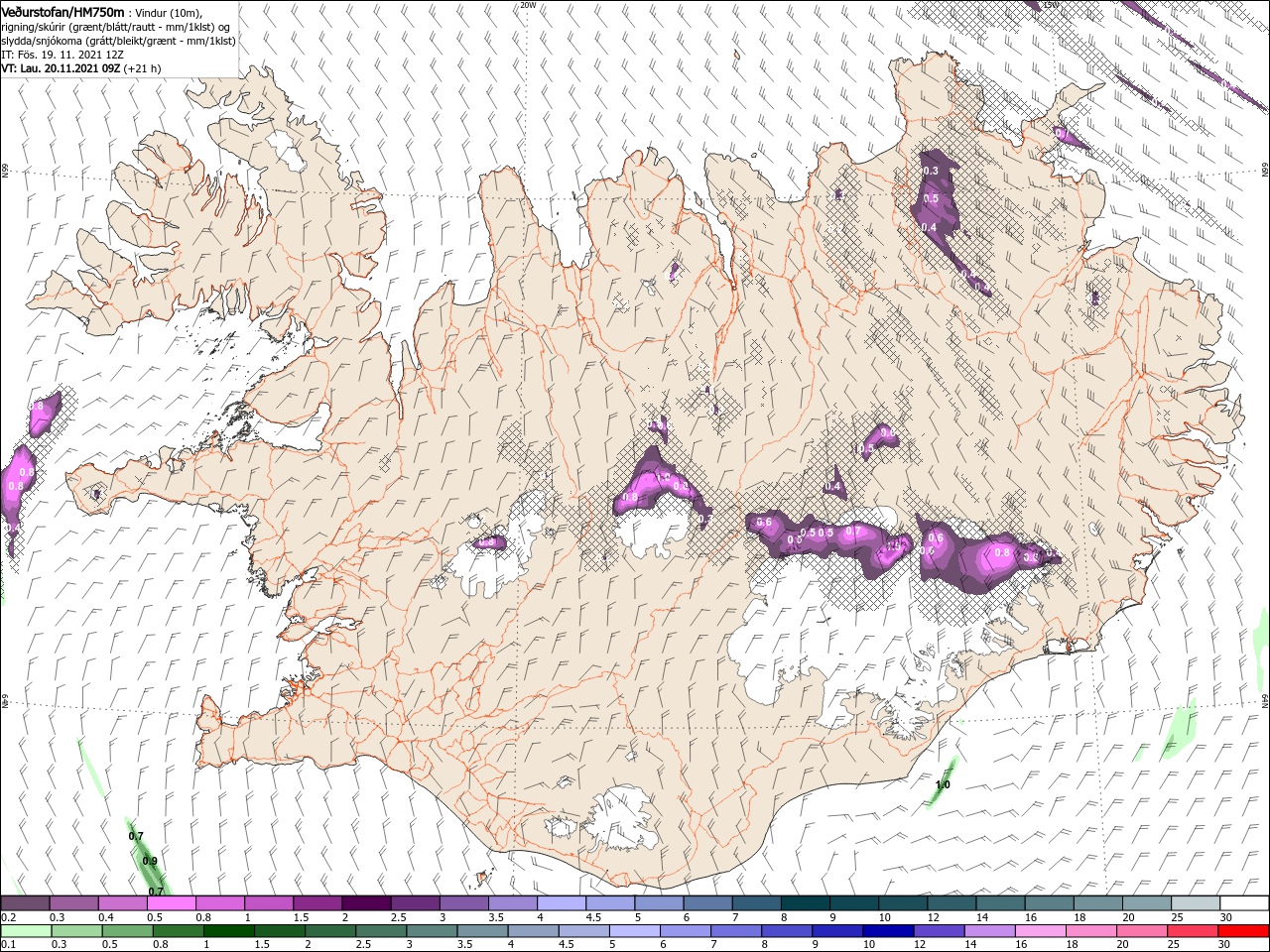This screenshot has width=1270, height=952.
Task: Pick the light pink 16 swatch in rain scale
Action: pyautogui.click(x=1041, y=931)
